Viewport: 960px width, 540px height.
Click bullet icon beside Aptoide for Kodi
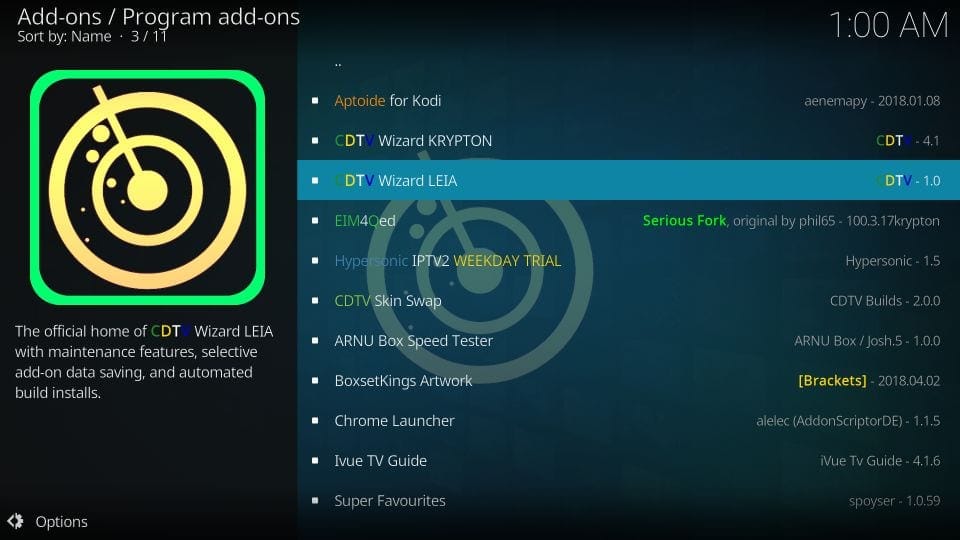tap(315, 100)
